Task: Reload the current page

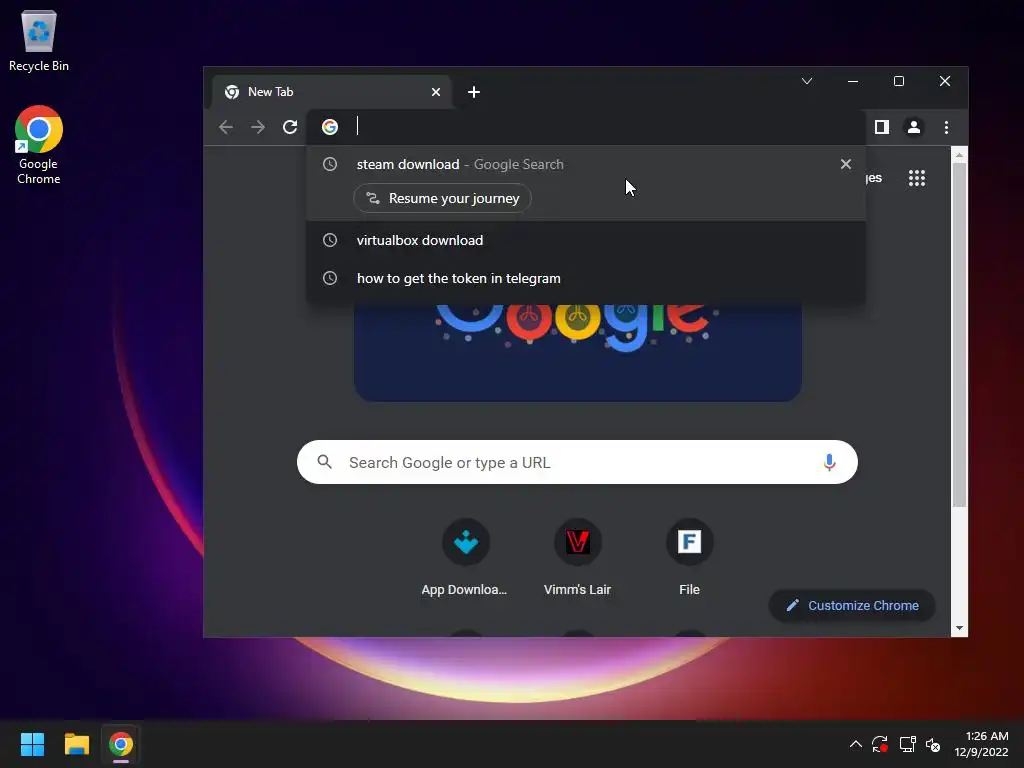Action: (290, 127)
